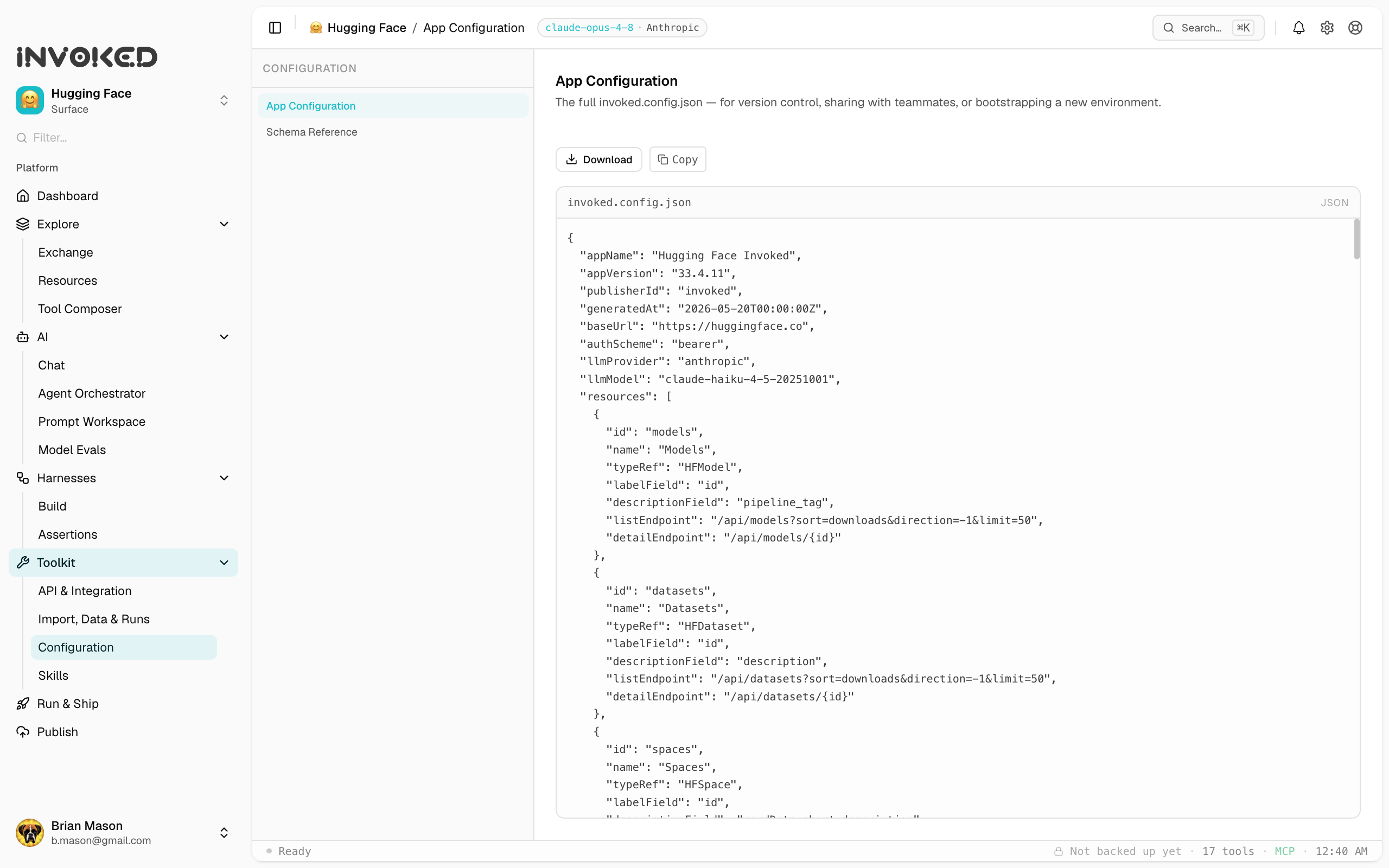Click the Run & Ship rocket icon

[x=23, y=703]
